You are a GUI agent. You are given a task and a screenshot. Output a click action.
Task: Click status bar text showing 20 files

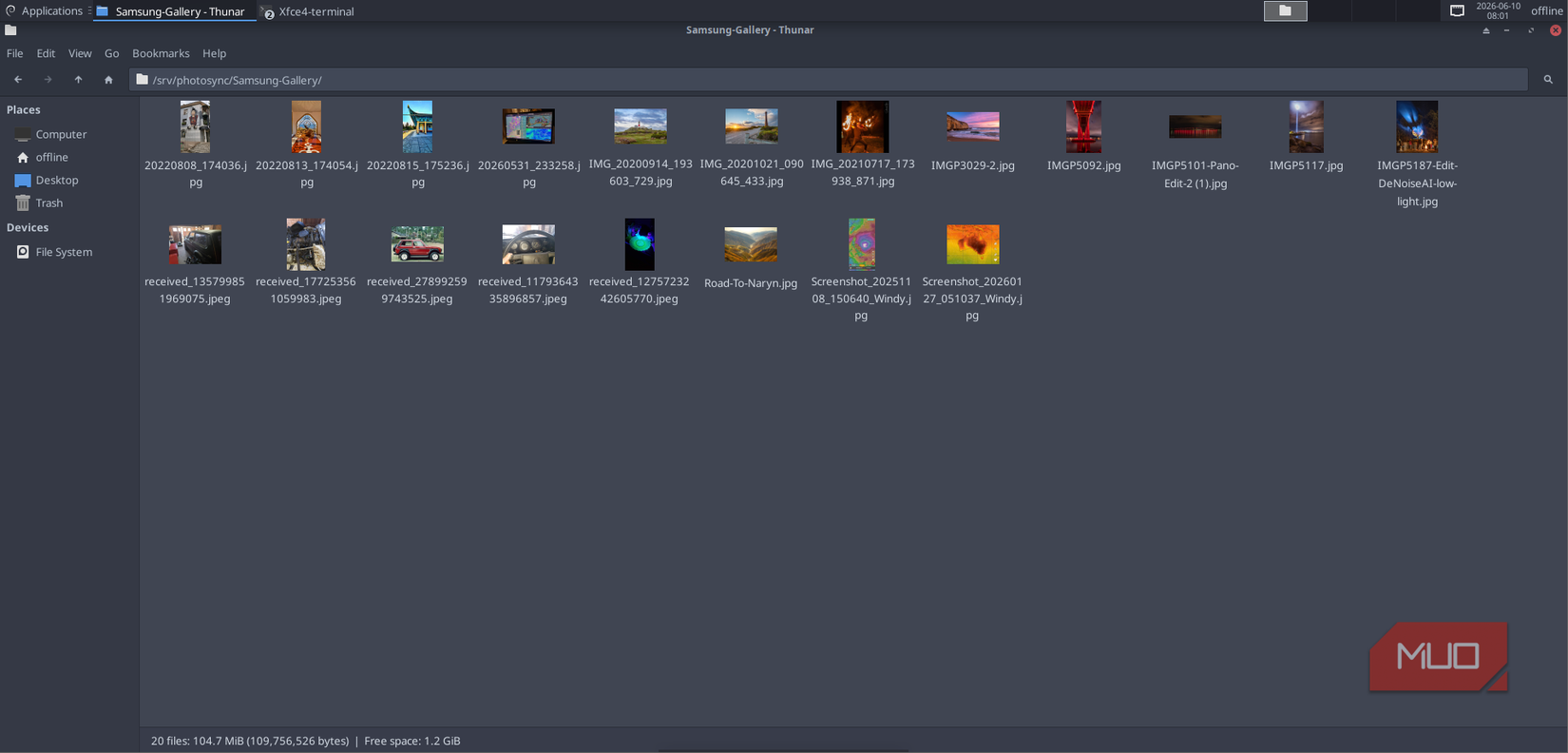(306, 741)
